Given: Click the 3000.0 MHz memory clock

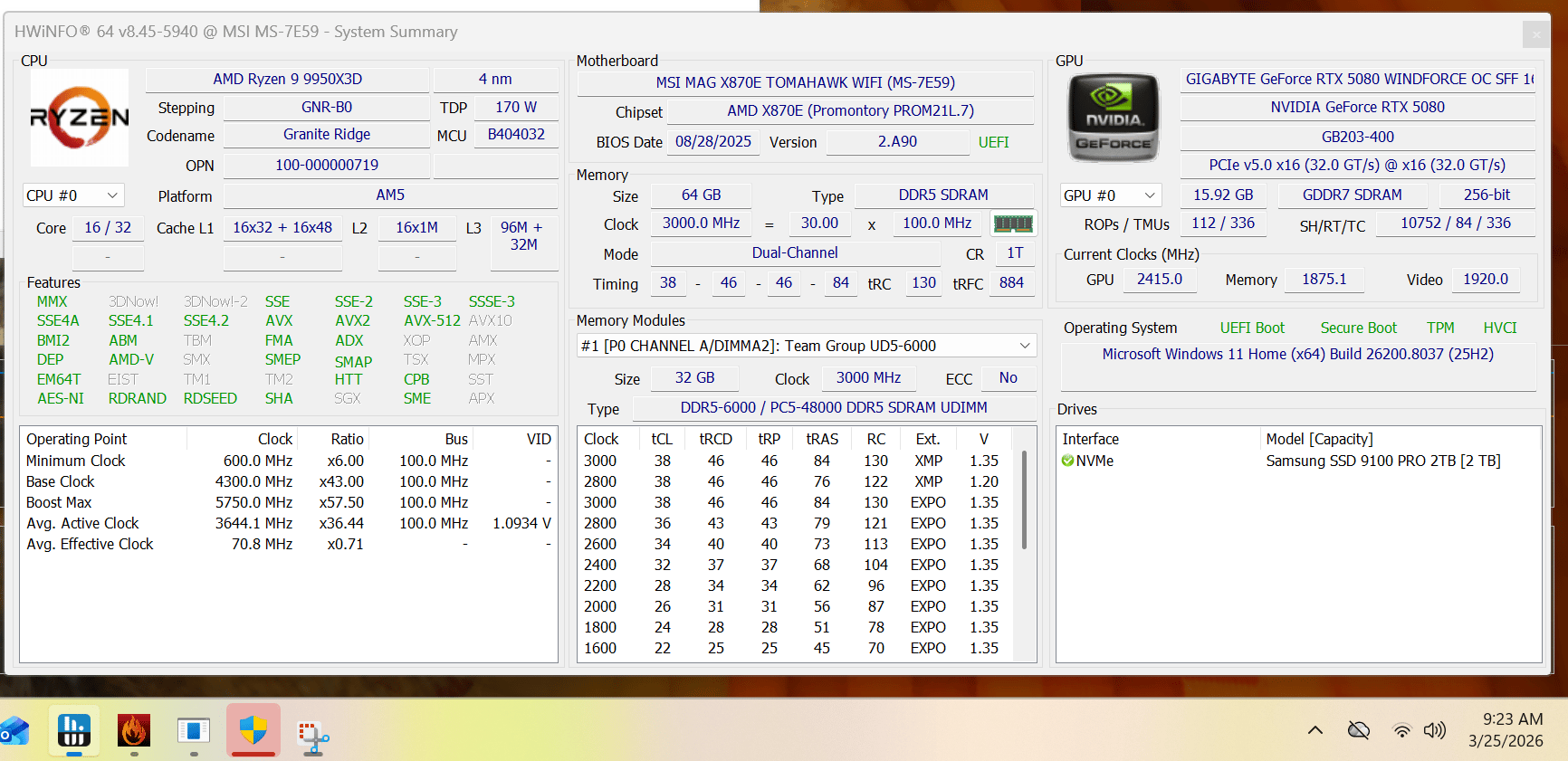Looking at the screenshot, I should [702, 224].
